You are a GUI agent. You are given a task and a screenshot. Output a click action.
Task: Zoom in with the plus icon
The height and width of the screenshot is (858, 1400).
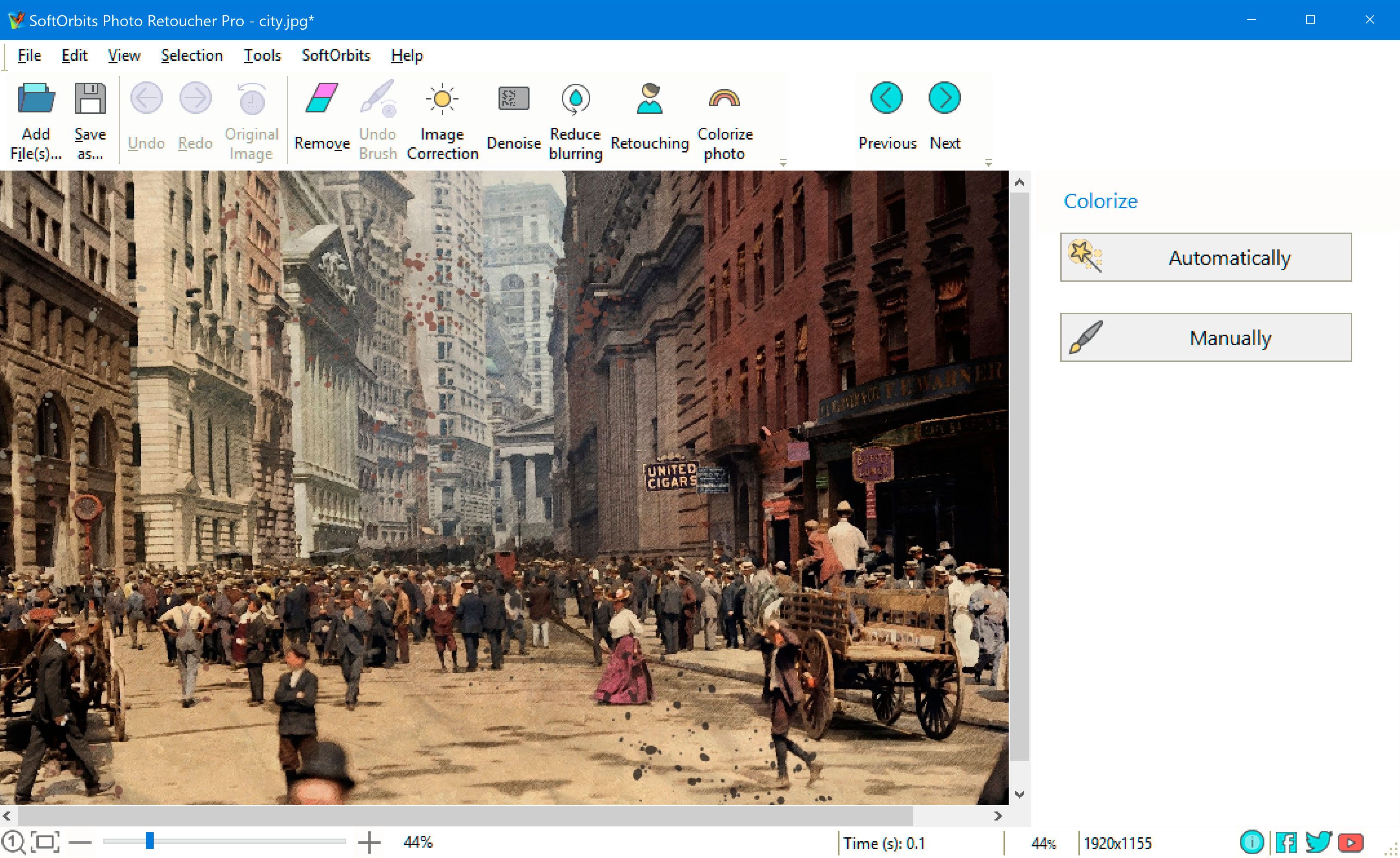click(x=369, y=842)
